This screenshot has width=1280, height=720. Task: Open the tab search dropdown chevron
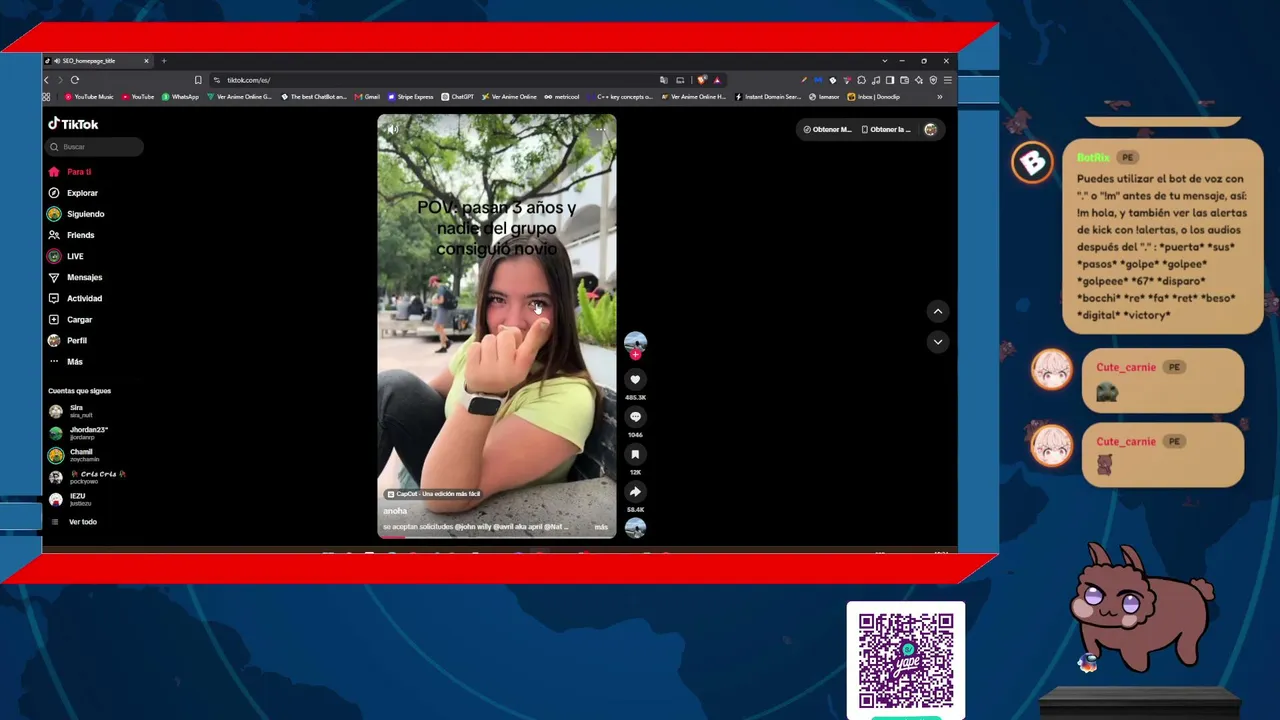884,61
